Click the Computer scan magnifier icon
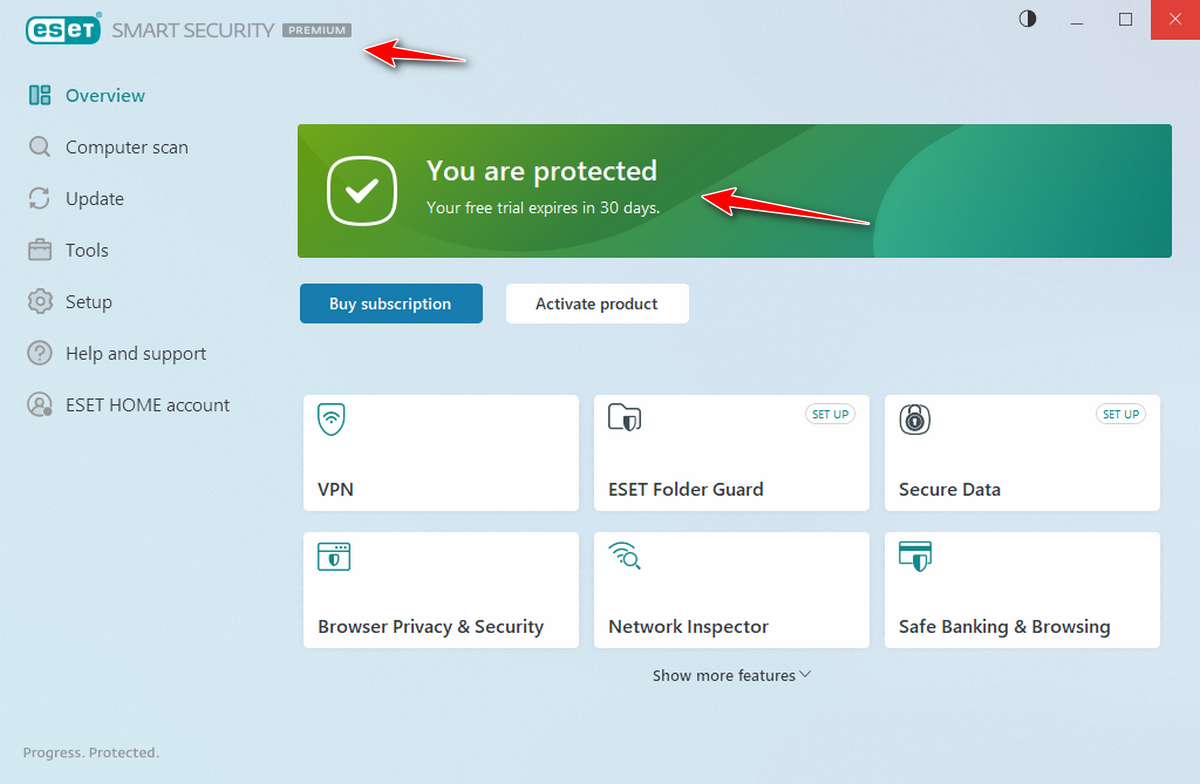This screenshot has height=784, width=1200. click(40, 148)
